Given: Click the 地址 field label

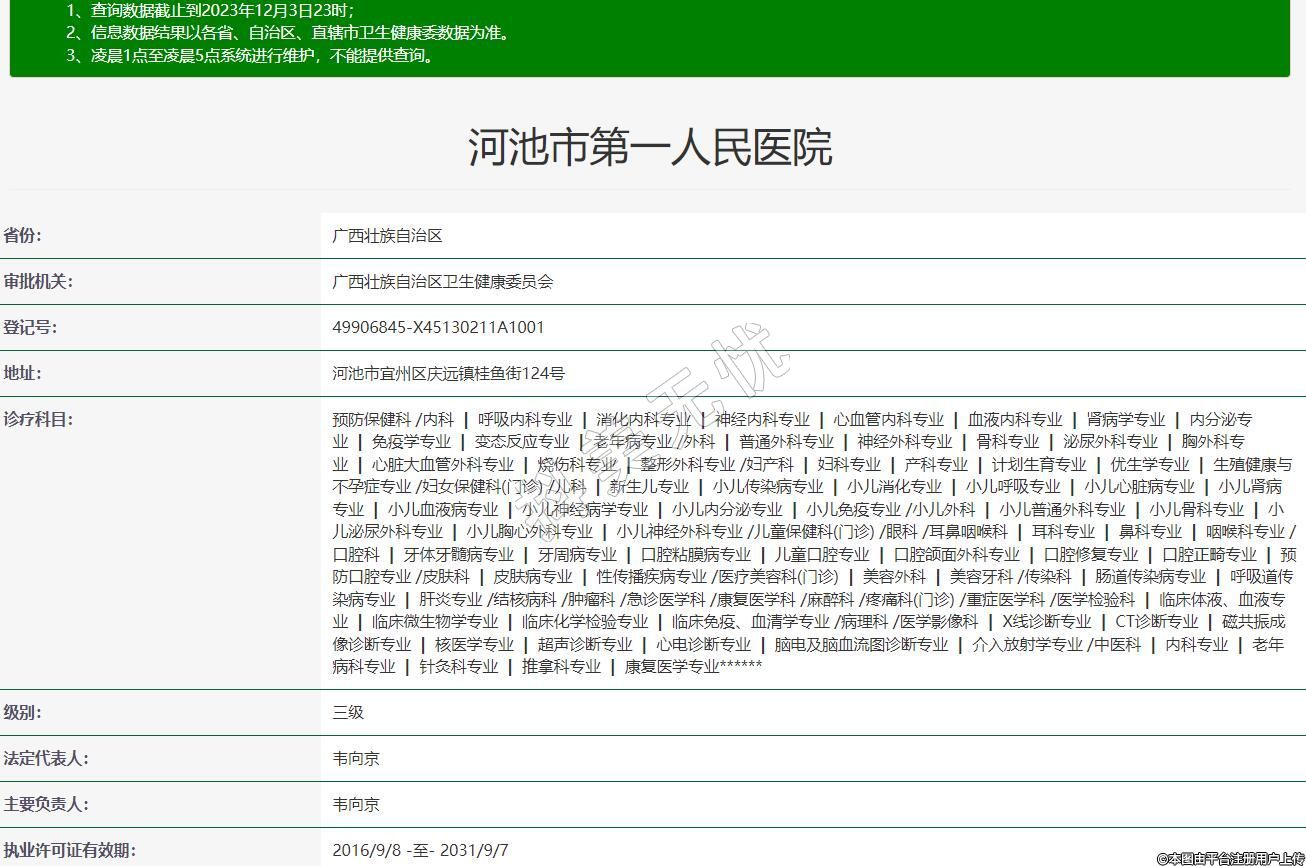Looking at the screenshot, I should 23,374.
